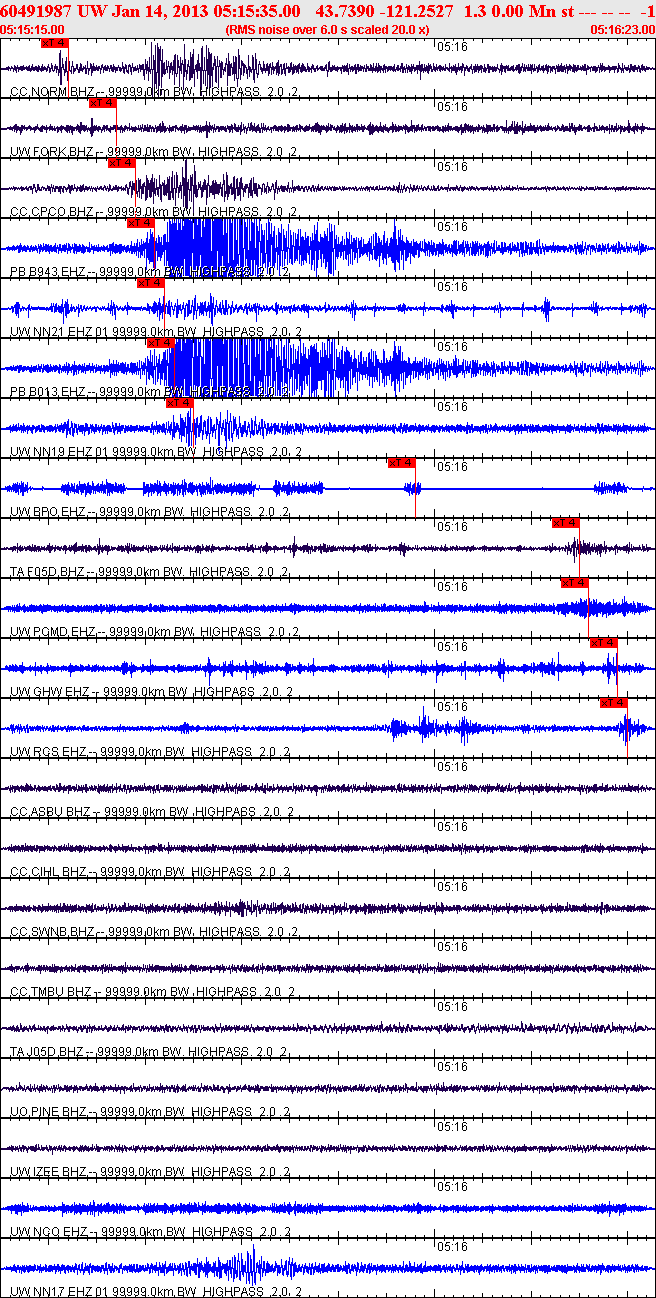Click the coordinates 43.7390 -121.2527
The image size is (656, 1298).
point(383,11)
